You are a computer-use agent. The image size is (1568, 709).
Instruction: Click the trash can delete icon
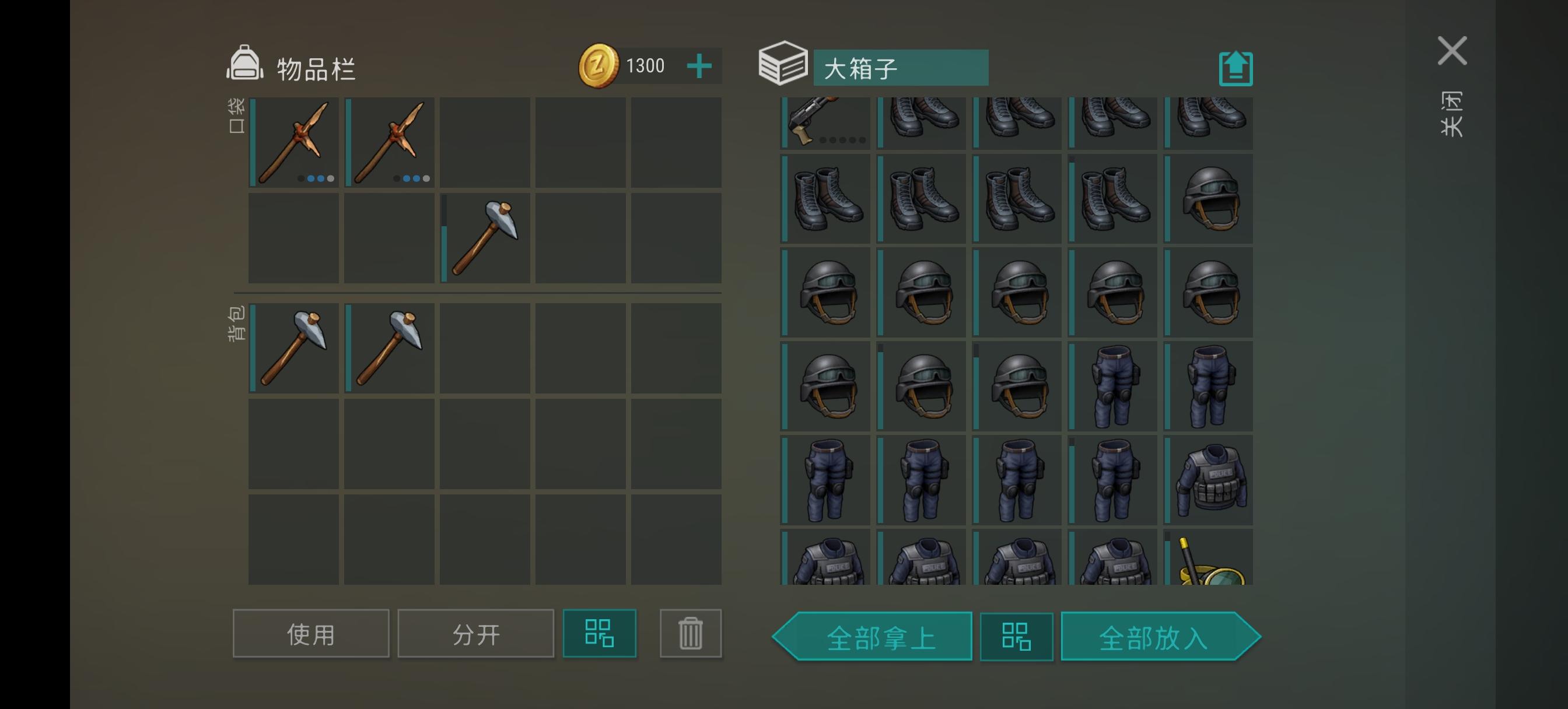click(x=690, y=633)
